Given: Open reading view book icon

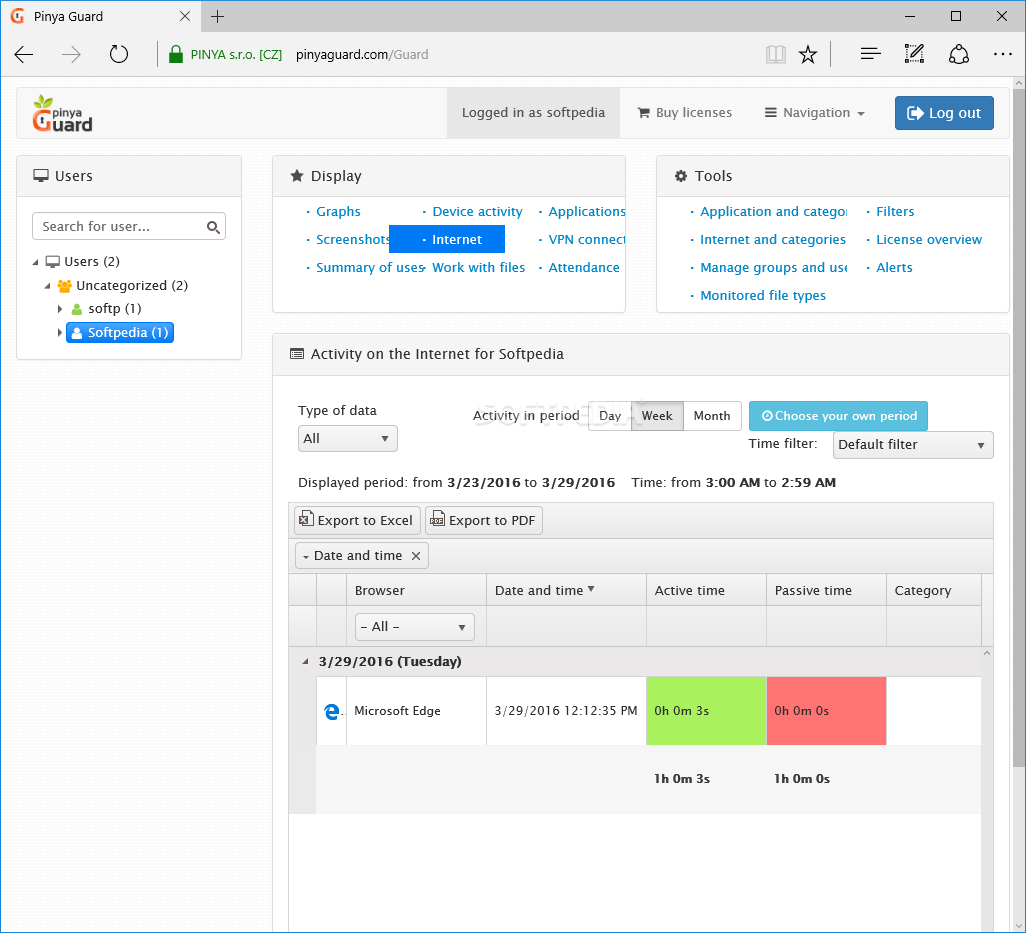Looking at the screenshot, I should pos(775,54).
